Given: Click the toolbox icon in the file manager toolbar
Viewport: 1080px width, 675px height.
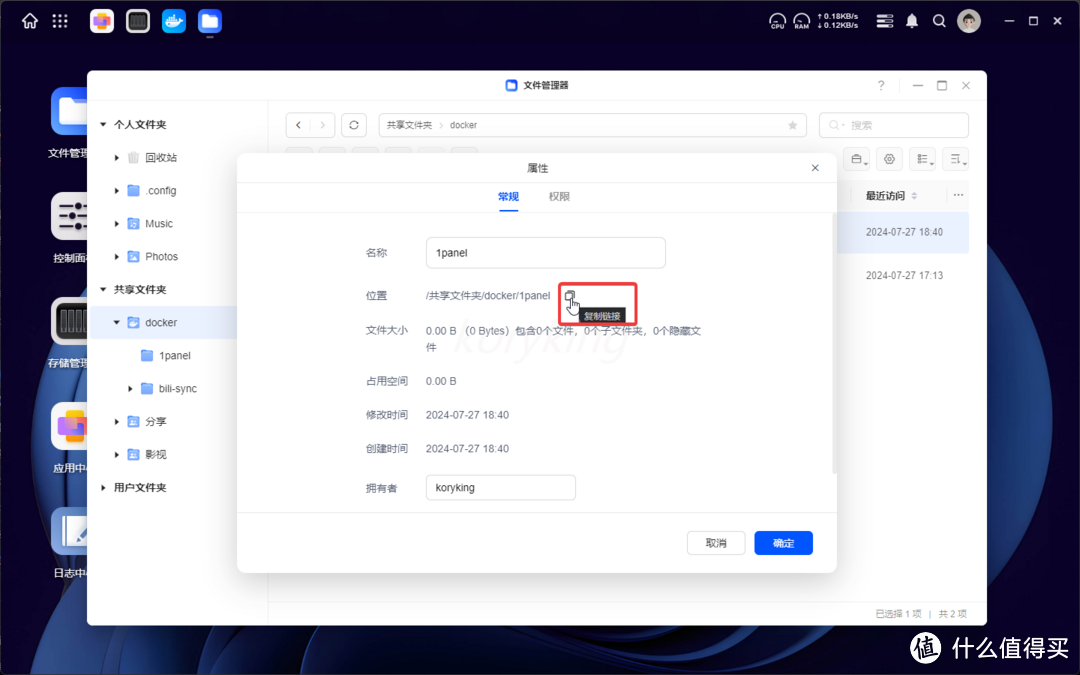Looking at the screenshot, I should pyautogui.click(x=856, y=158).
